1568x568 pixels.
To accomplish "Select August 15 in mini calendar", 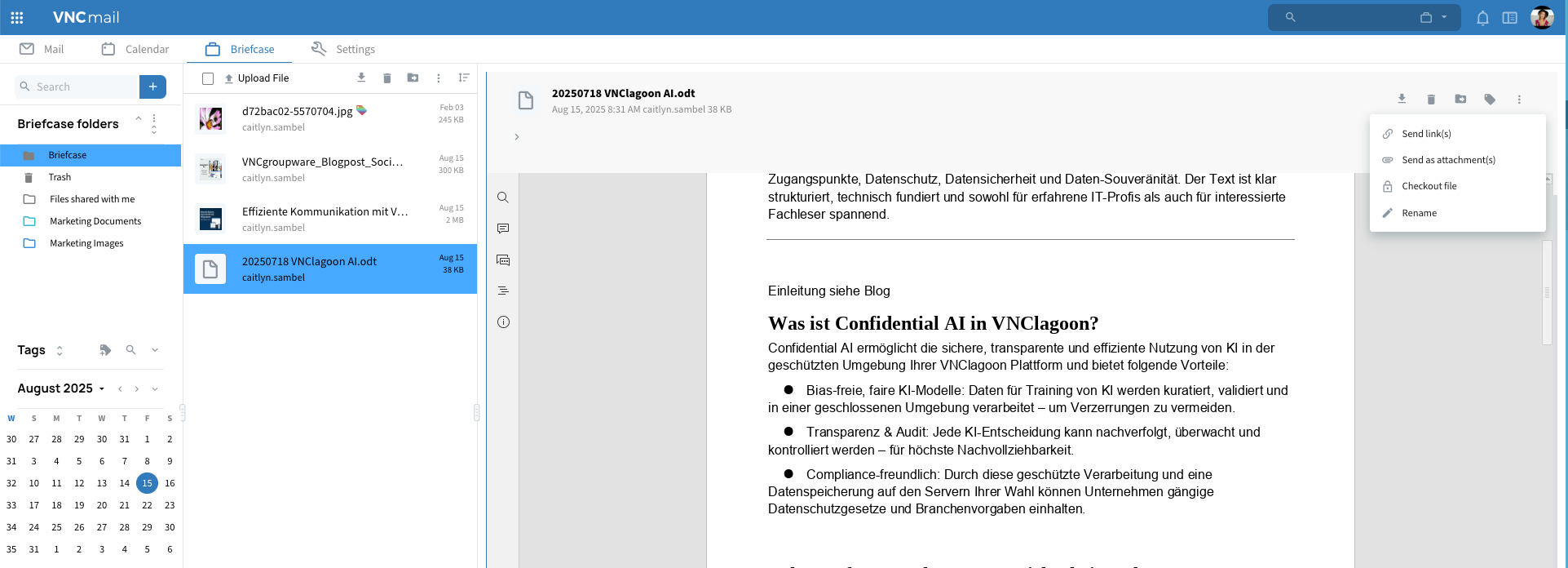I will pyautogui.click(x=147, y=483).
